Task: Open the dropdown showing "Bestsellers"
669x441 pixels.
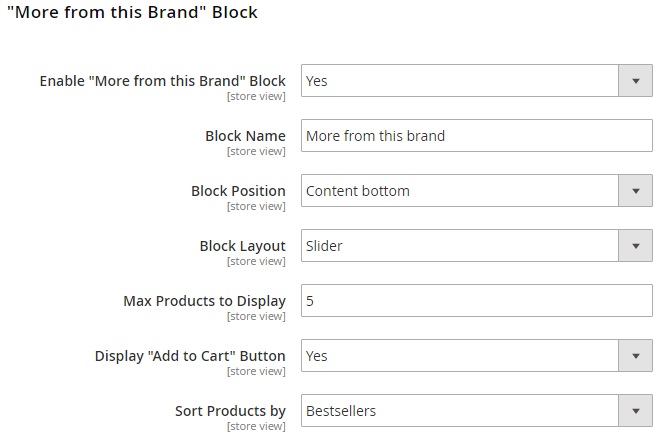Action: 460,411
